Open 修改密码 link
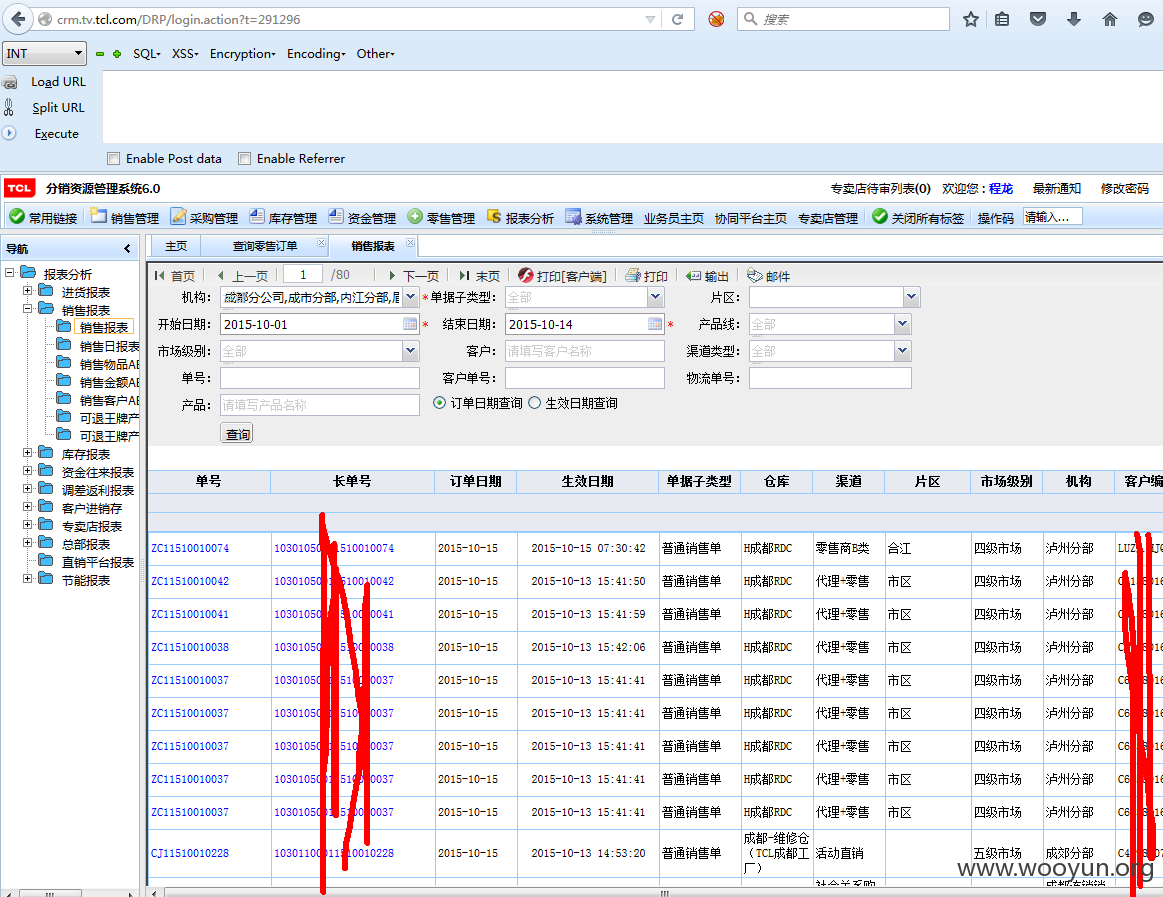Screen dimensions: 1163x897 (x=1124, y=188)
